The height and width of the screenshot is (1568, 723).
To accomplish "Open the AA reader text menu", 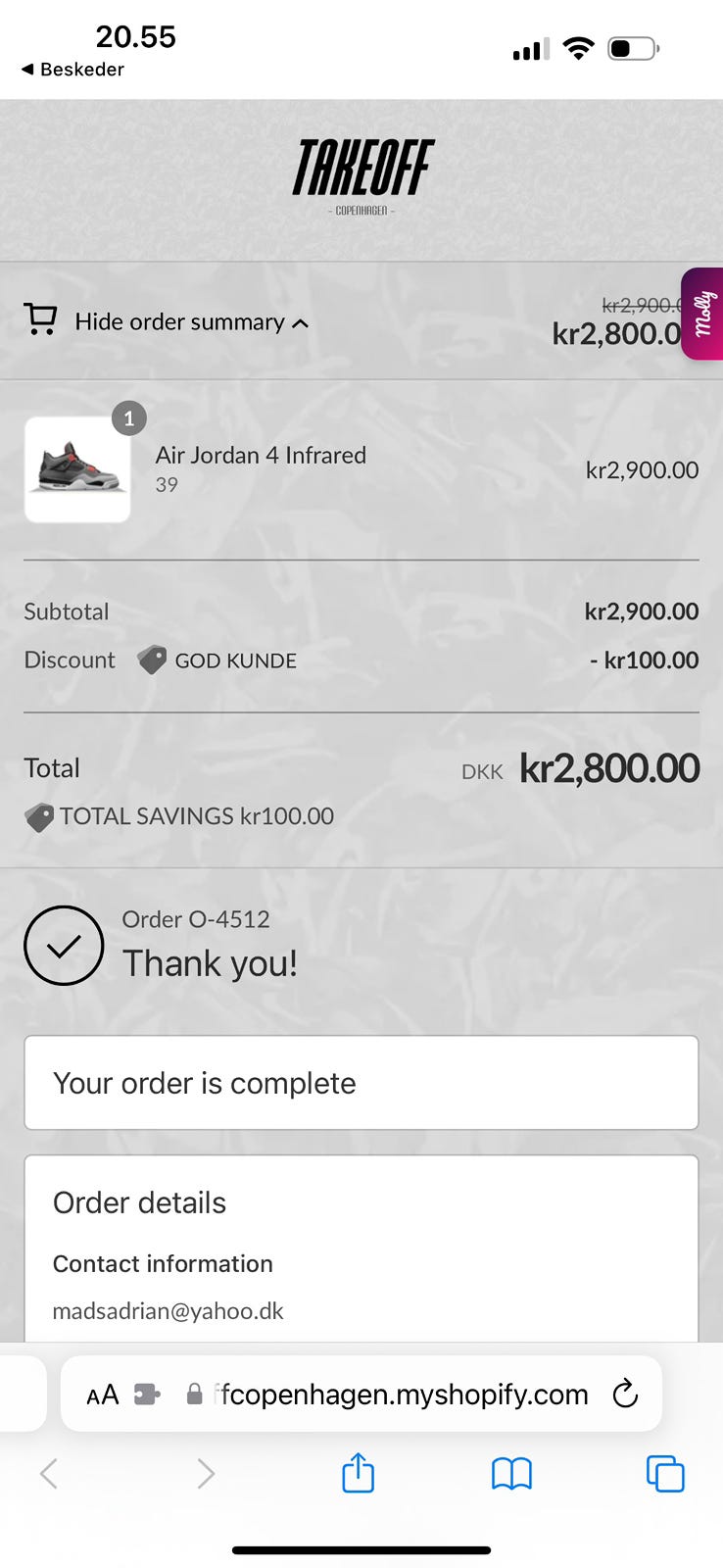I will 103,1395.
